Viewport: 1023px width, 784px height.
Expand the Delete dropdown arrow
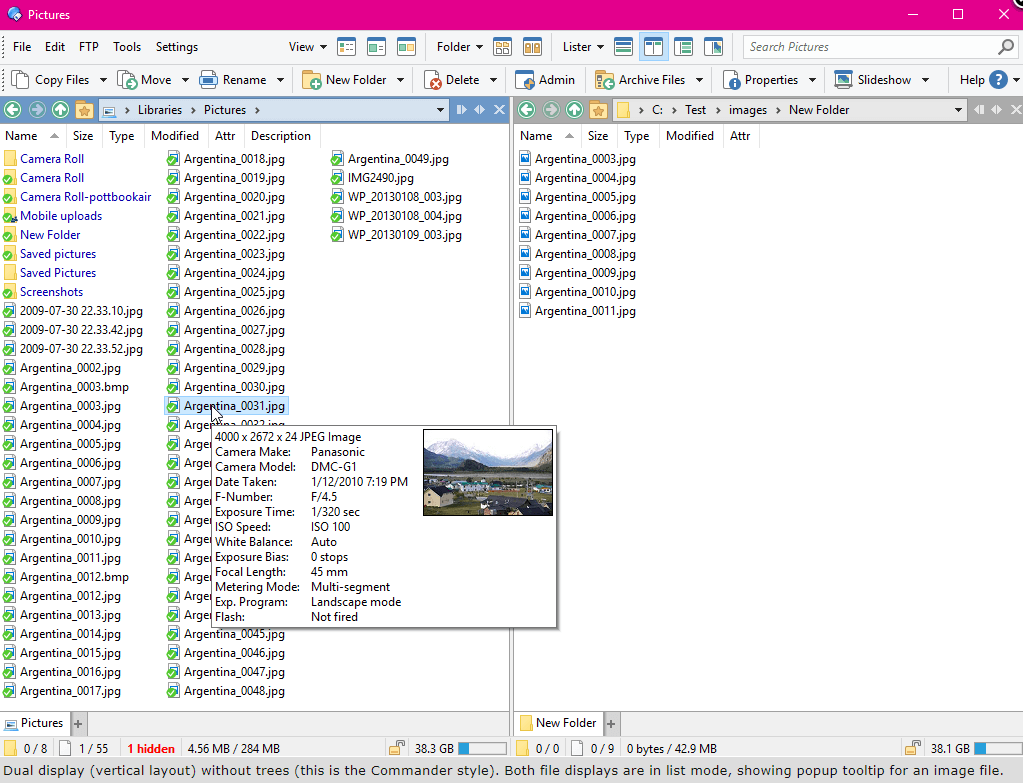[493, 80]
